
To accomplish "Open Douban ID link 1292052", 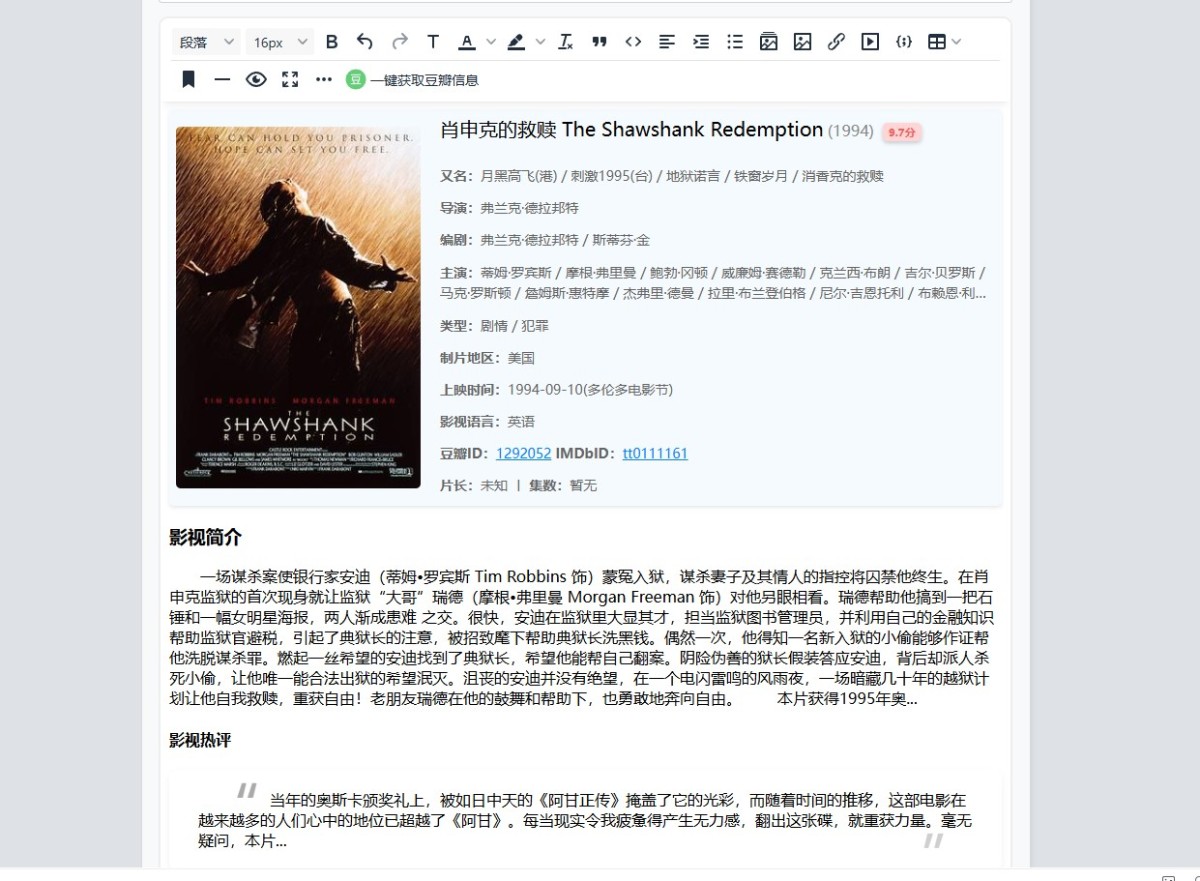I will (523, 453).
